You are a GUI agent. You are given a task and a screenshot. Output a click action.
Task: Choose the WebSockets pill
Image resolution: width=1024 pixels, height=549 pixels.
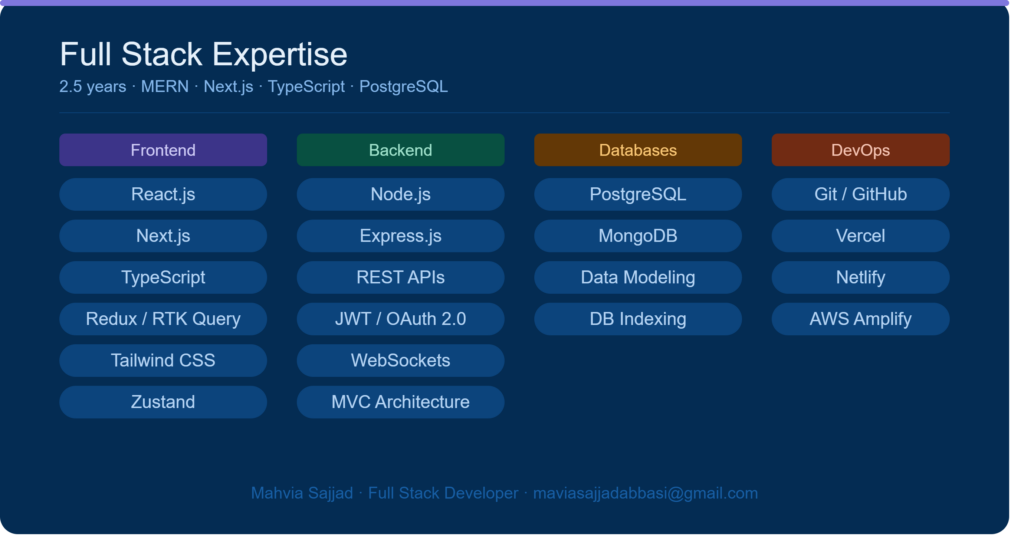tap(400, 360)
